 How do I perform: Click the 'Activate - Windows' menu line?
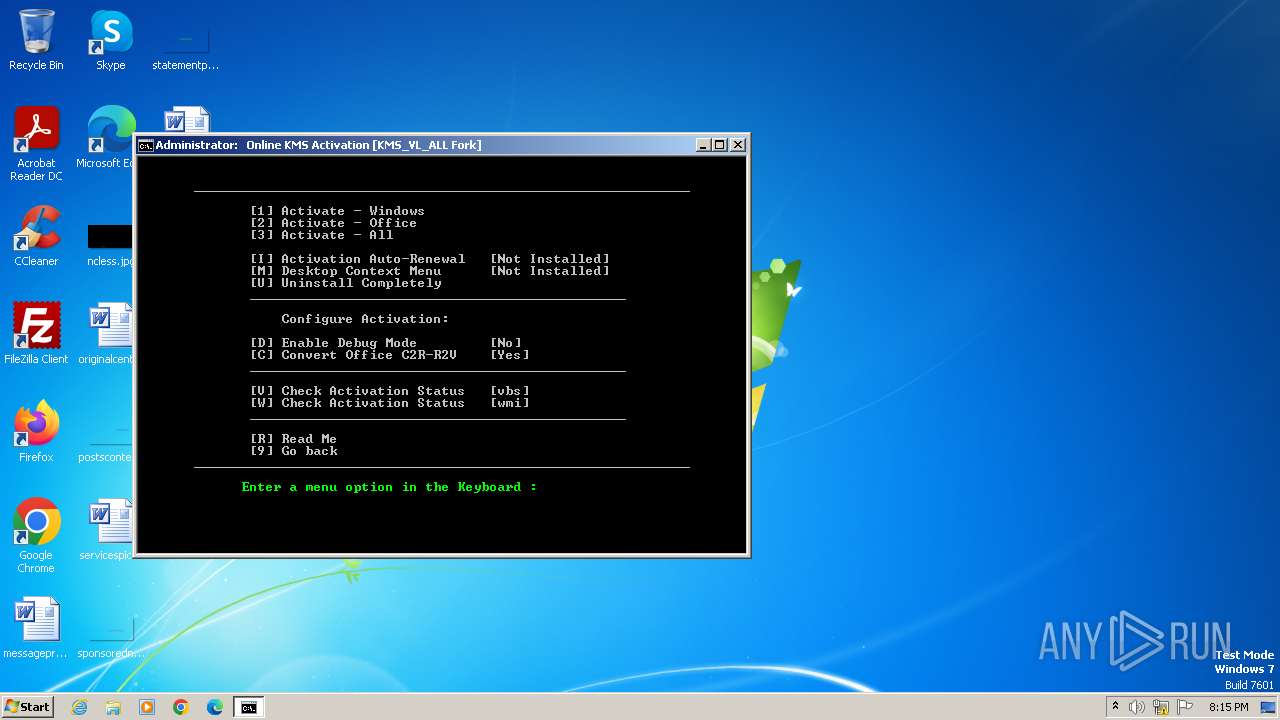tap(337, 211)
